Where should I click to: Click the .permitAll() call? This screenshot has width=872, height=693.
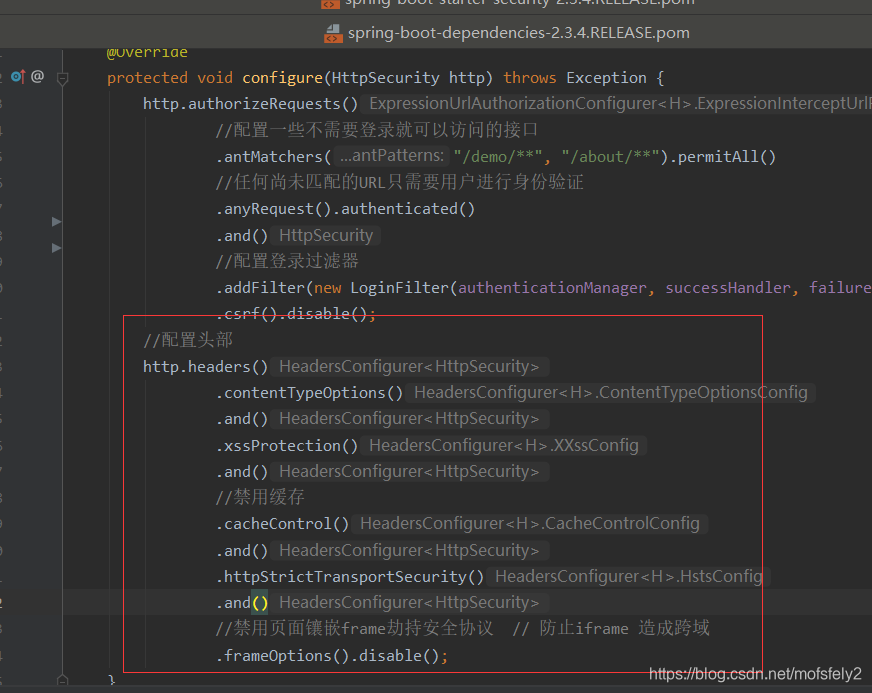point(722,157)
